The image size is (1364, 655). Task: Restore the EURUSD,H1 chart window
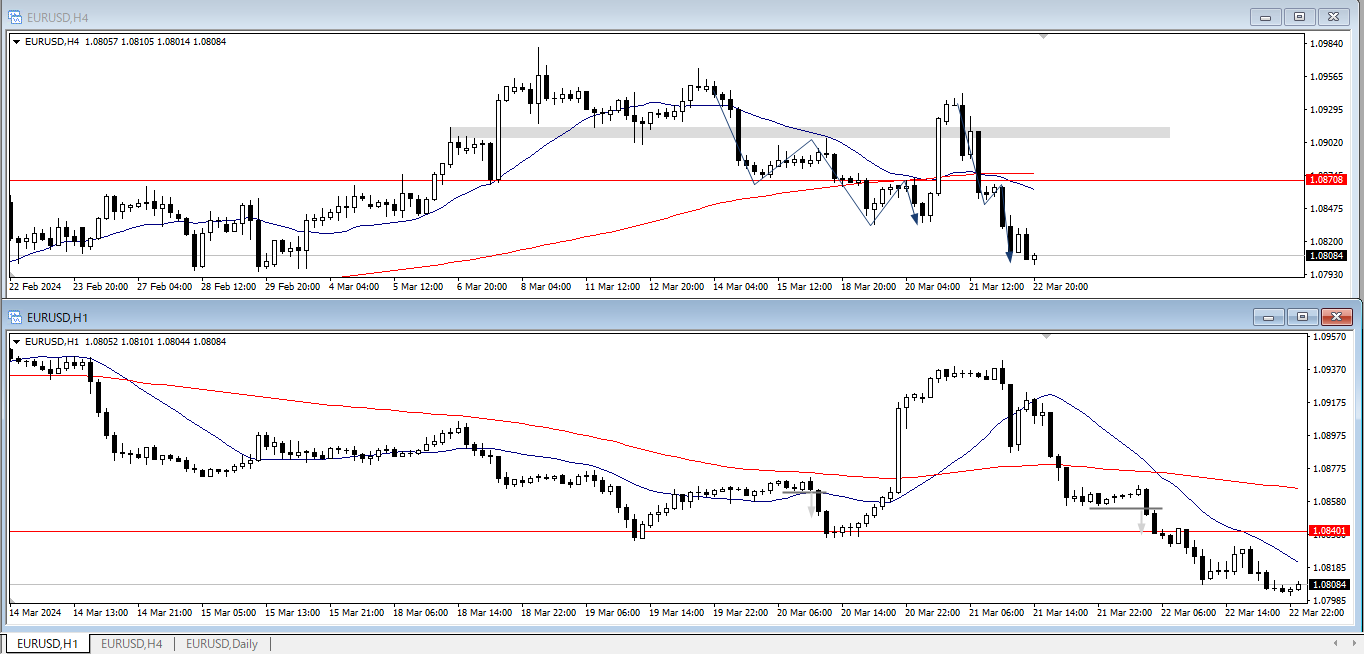1302,317
